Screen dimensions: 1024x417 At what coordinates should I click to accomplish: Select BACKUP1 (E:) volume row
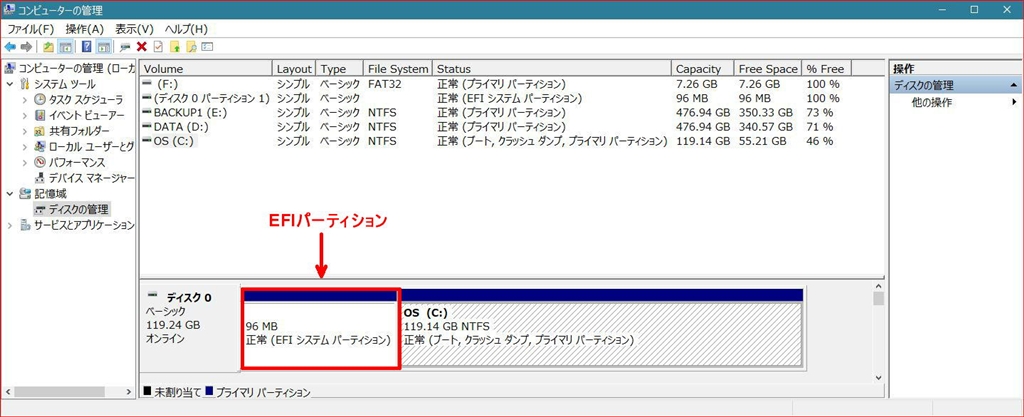pos(496,112)
